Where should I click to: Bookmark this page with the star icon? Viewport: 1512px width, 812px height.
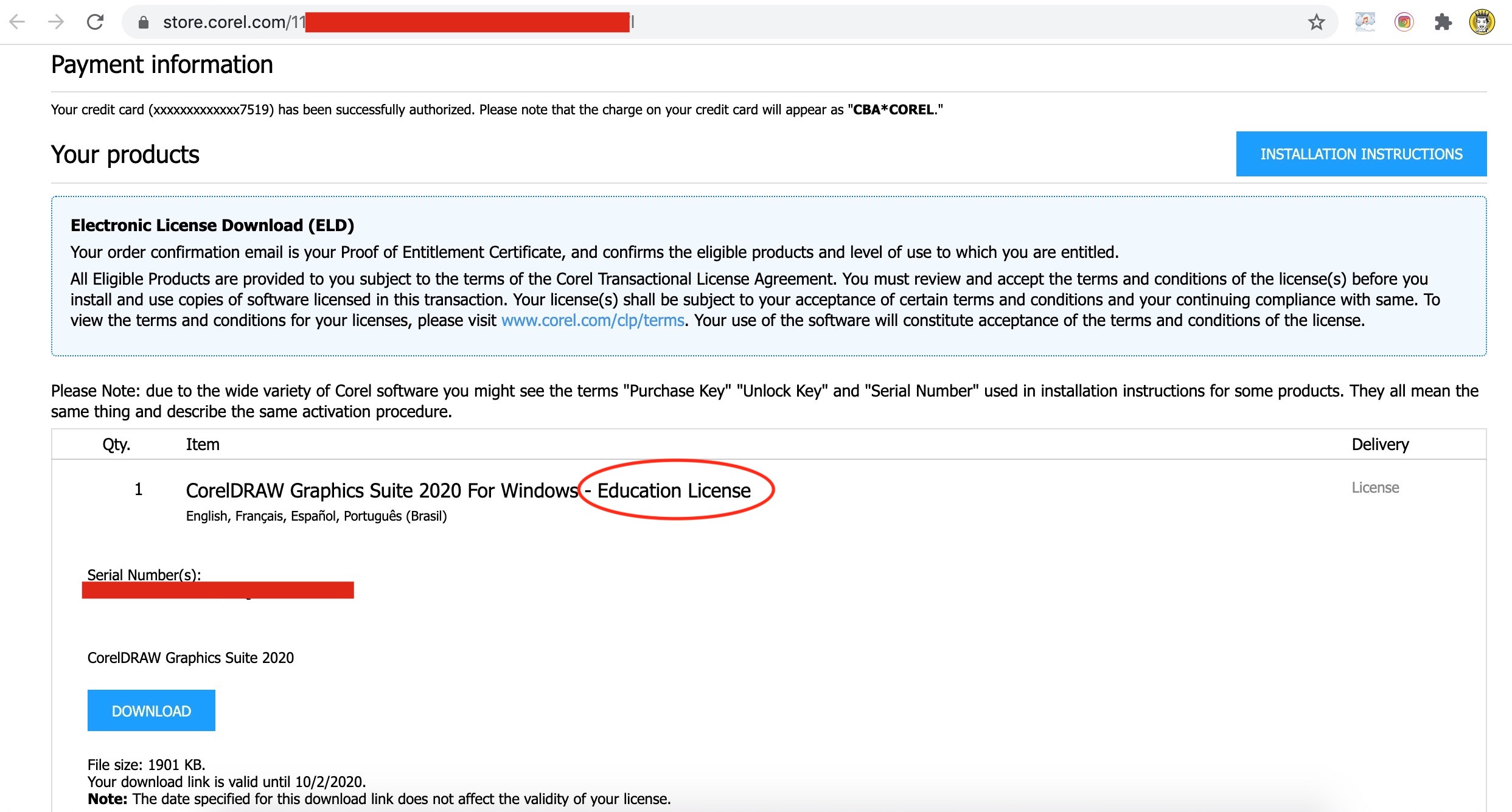coord(1317,23)
